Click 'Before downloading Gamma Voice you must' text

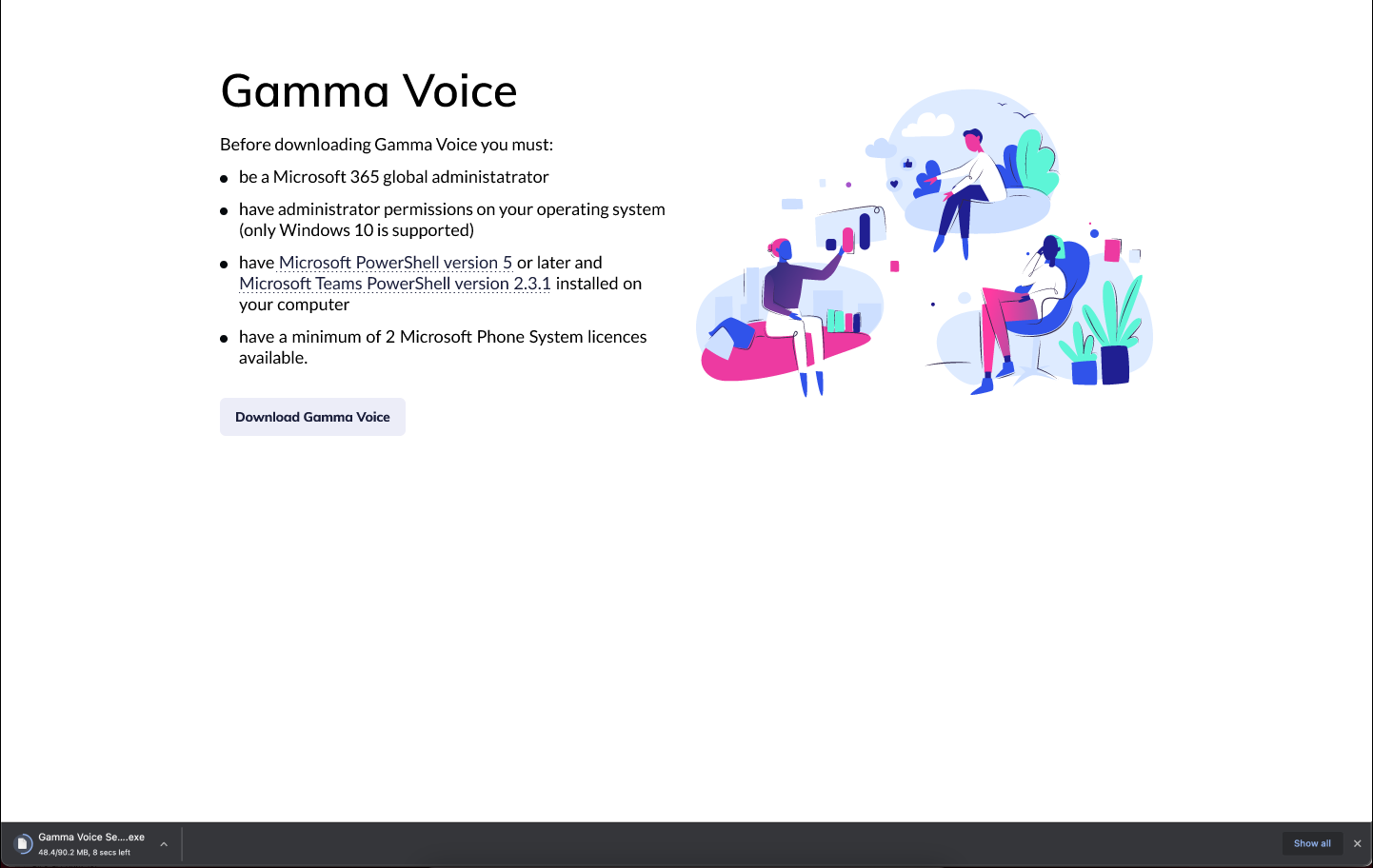coord(387,145)
